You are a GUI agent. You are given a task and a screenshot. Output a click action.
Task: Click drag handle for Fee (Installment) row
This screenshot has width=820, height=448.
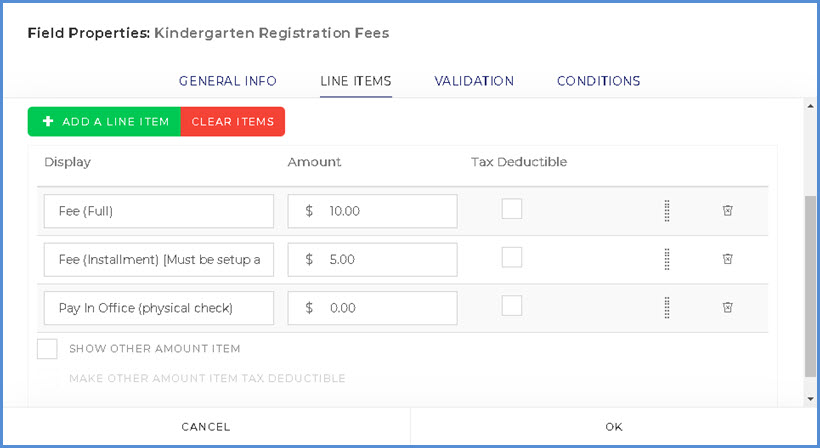point(667,259)
